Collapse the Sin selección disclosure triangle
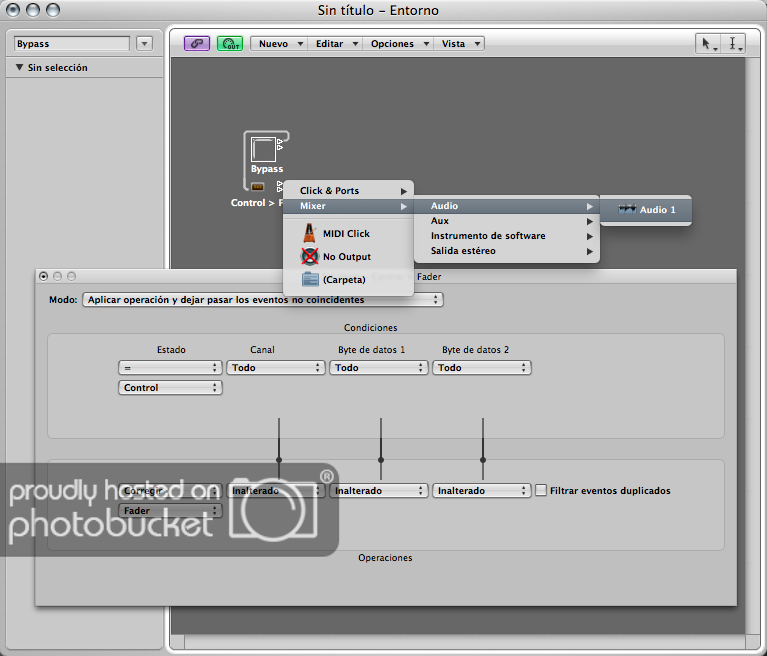 pyautogui.click(x=20, y=68)
